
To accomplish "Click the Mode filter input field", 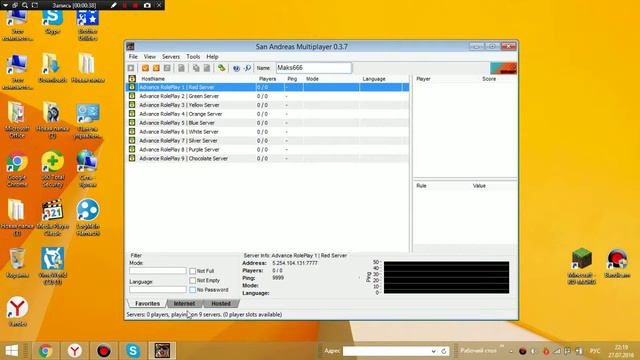I will pyautogui.click(x=158, y=271).
